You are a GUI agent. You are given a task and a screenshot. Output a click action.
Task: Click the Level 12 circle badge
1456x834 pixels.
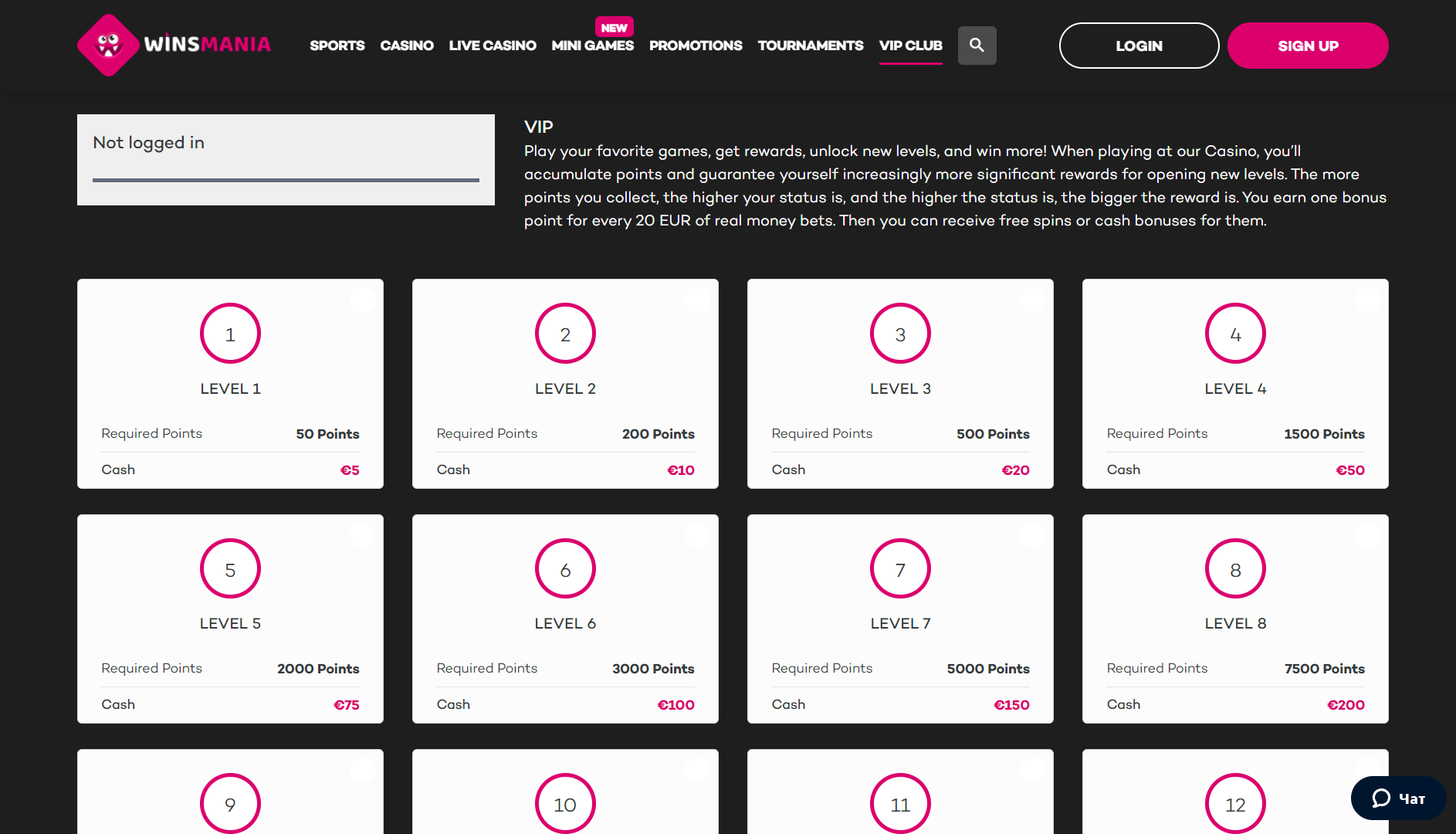1235,804
